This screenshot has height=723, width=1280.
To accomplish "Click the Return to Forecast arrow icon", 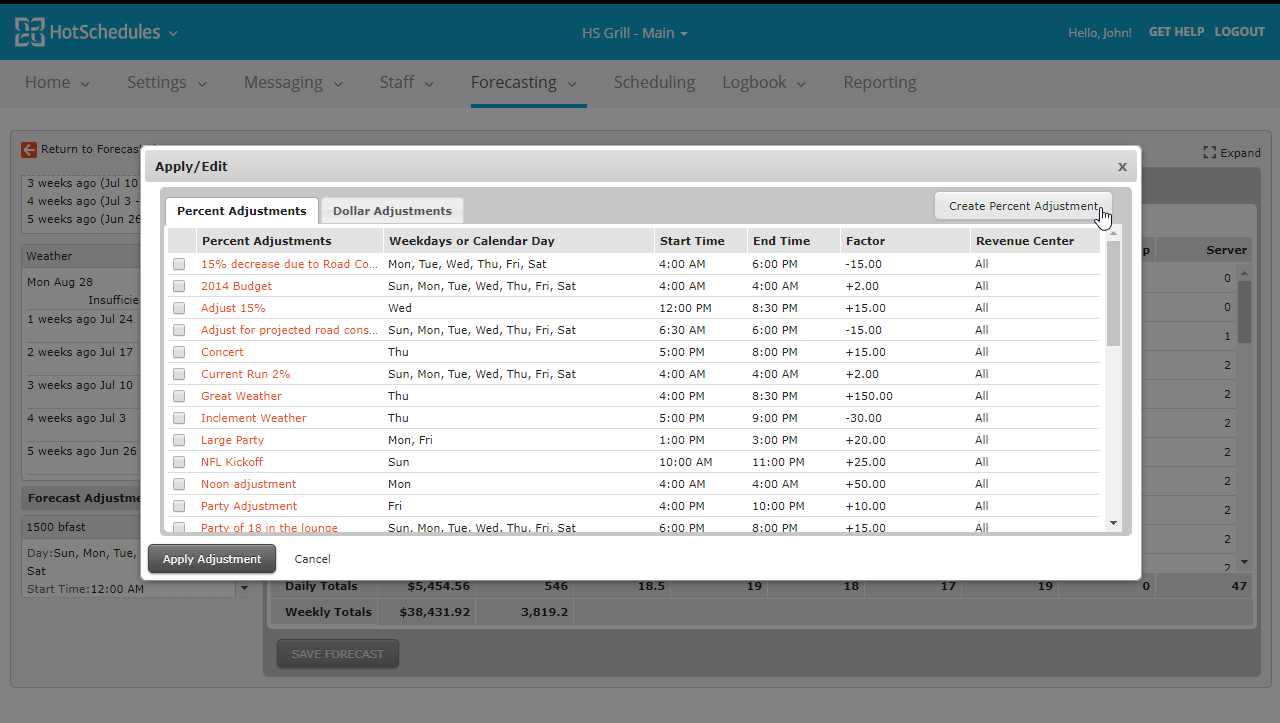I will point(29,149).
